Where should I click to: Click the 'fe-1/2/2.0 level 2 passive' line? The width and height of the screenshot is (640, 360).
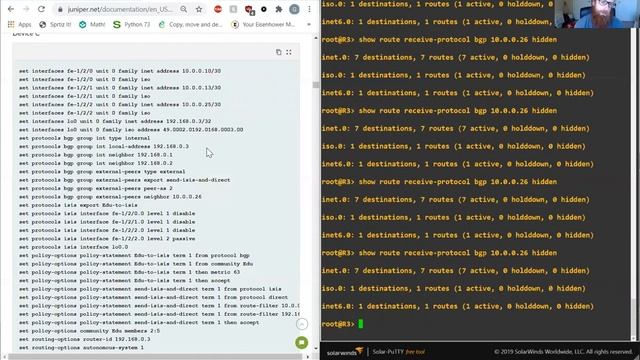[107, 238]
